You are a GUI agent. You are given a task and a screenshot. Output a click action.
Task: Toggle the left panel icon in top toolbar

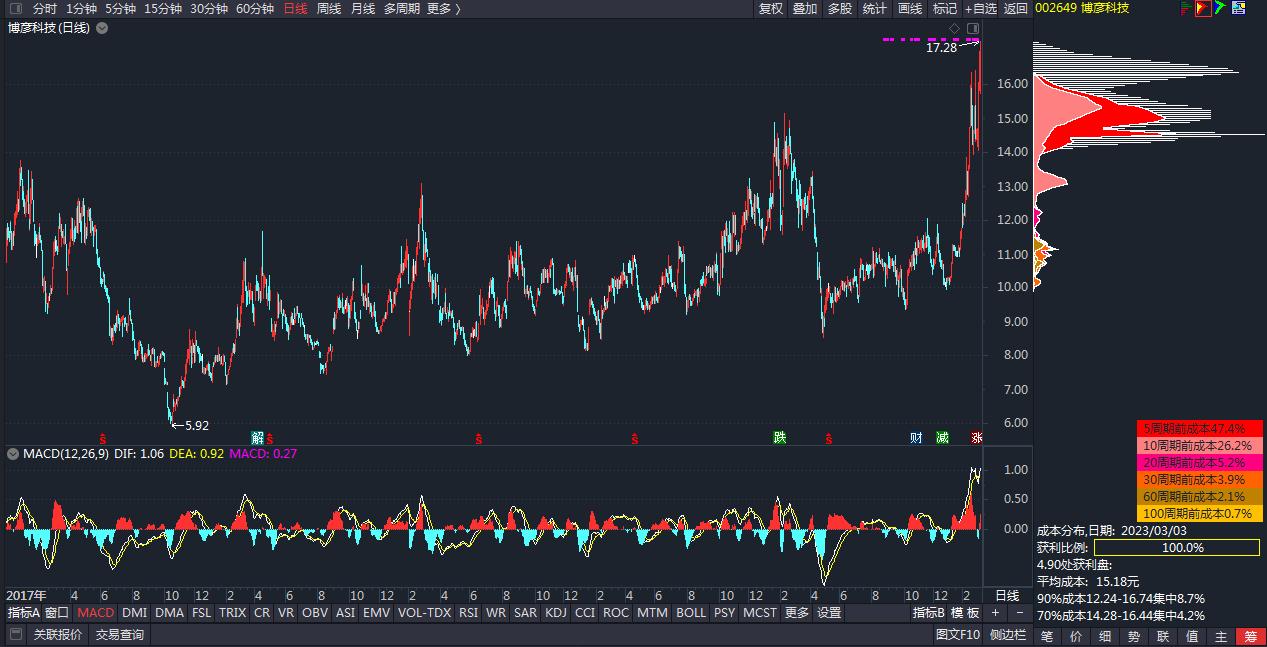coord(15,9)
